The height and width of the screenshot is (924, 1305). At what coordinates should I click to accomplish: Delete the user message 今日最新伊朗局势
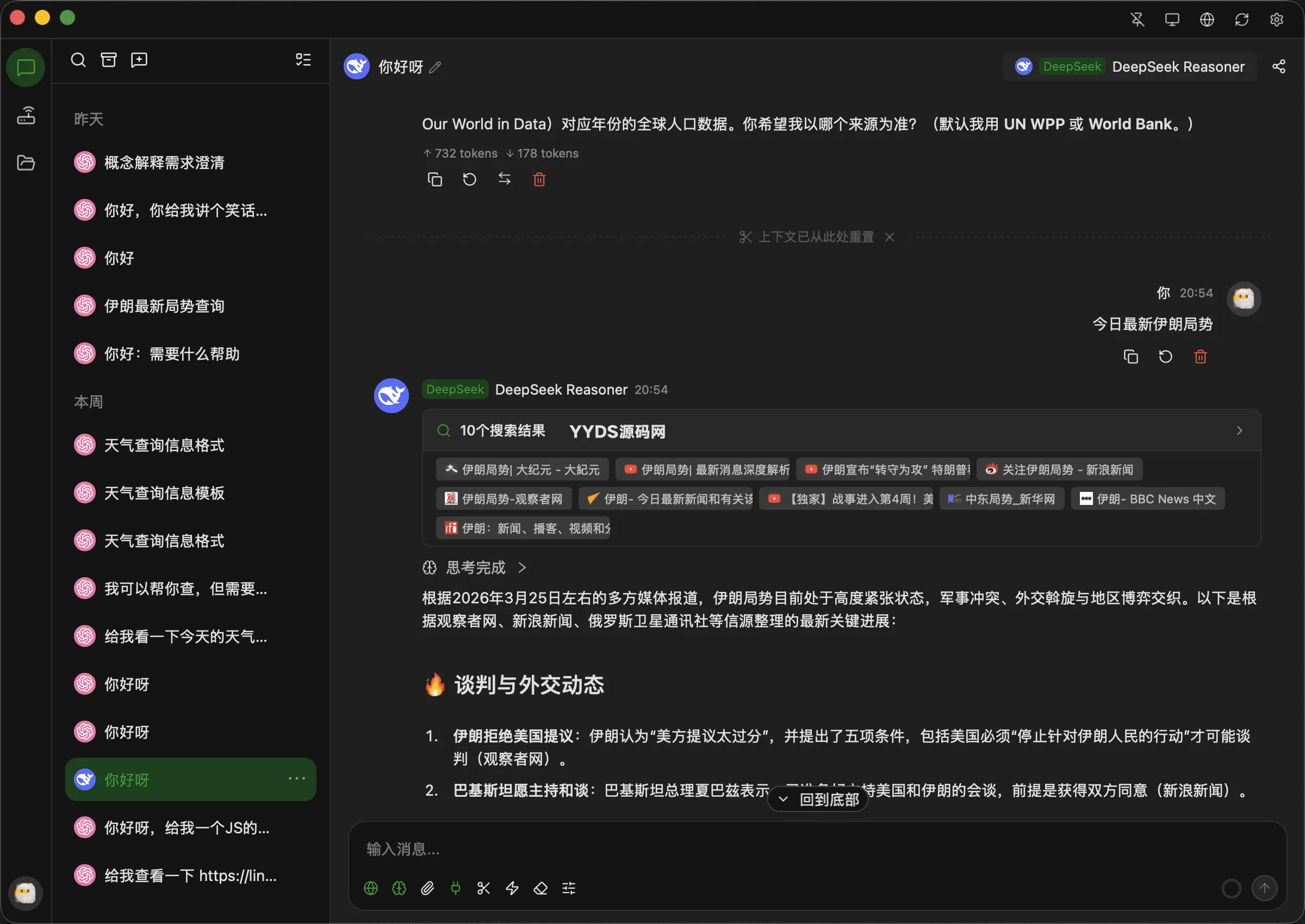click(1200, 356)
